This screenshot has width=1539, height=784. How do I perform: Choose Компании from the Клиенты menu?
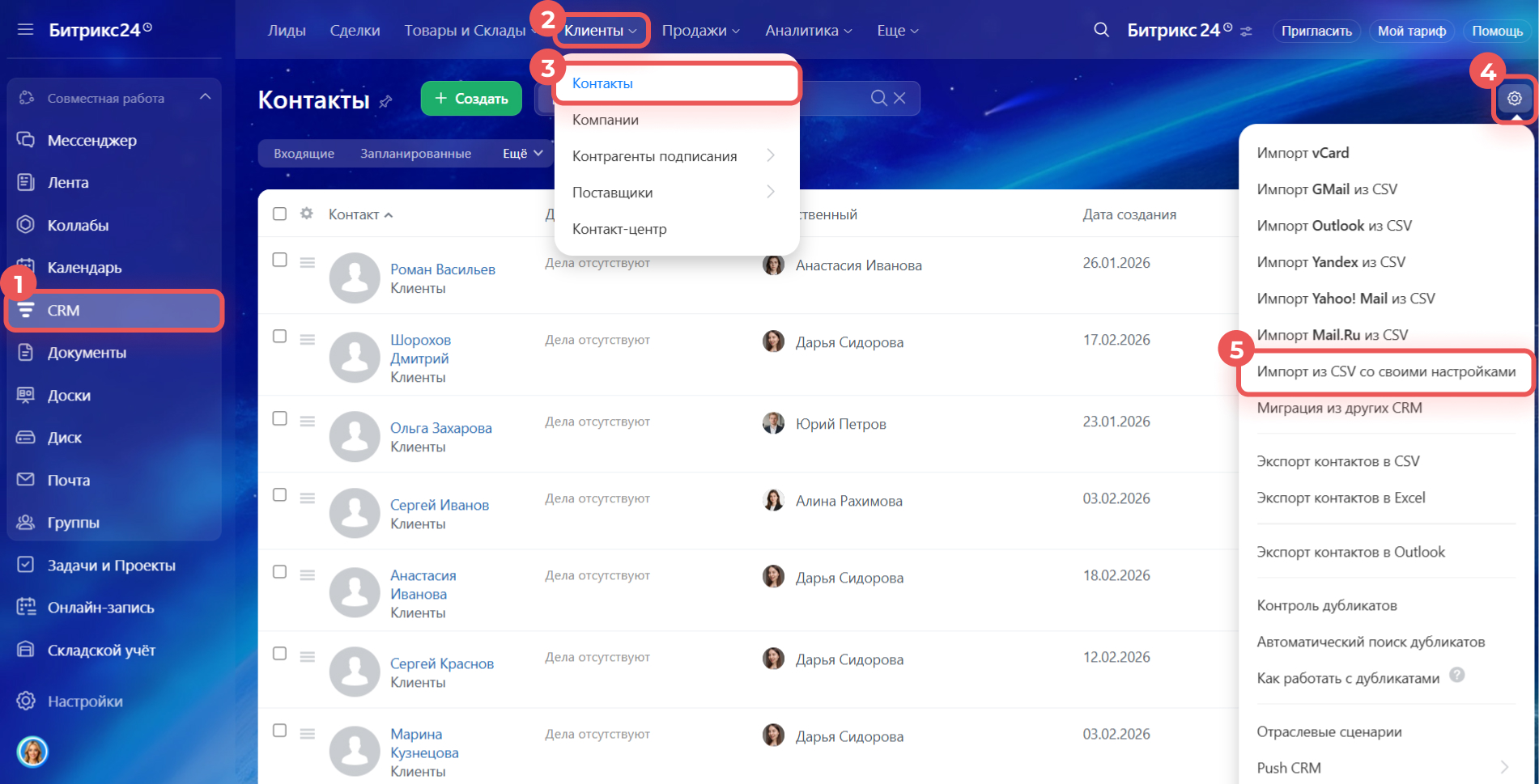click(605, 120)
